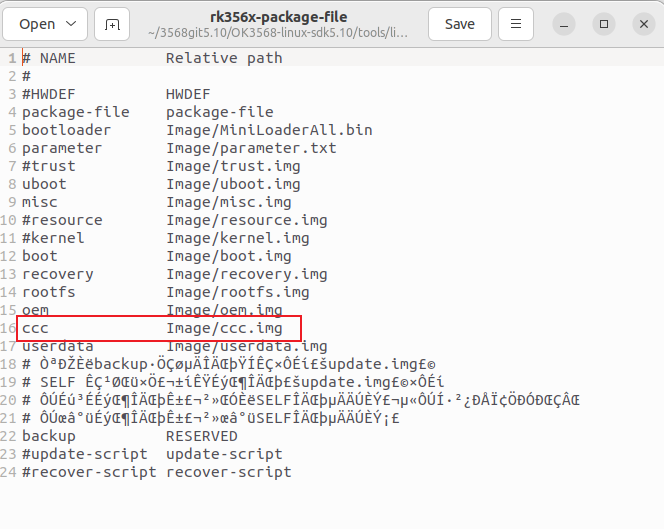
Task: Place cursor on Image/rootfs.img
Action: click(x=237, y=292)
